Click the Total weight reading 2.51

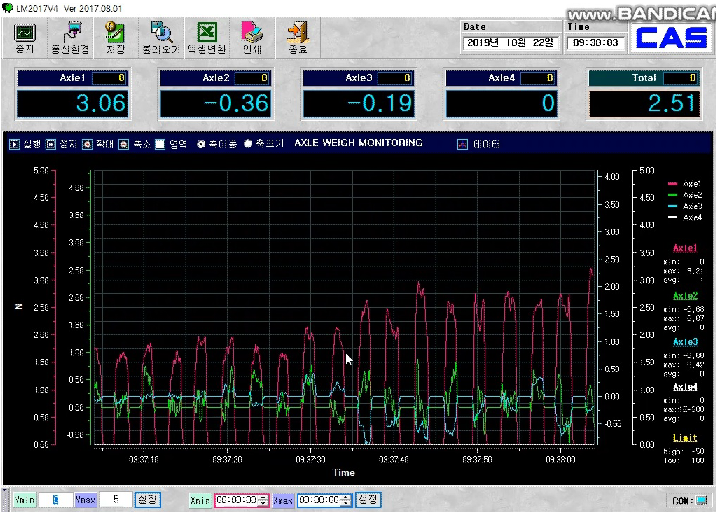[645, 103]
